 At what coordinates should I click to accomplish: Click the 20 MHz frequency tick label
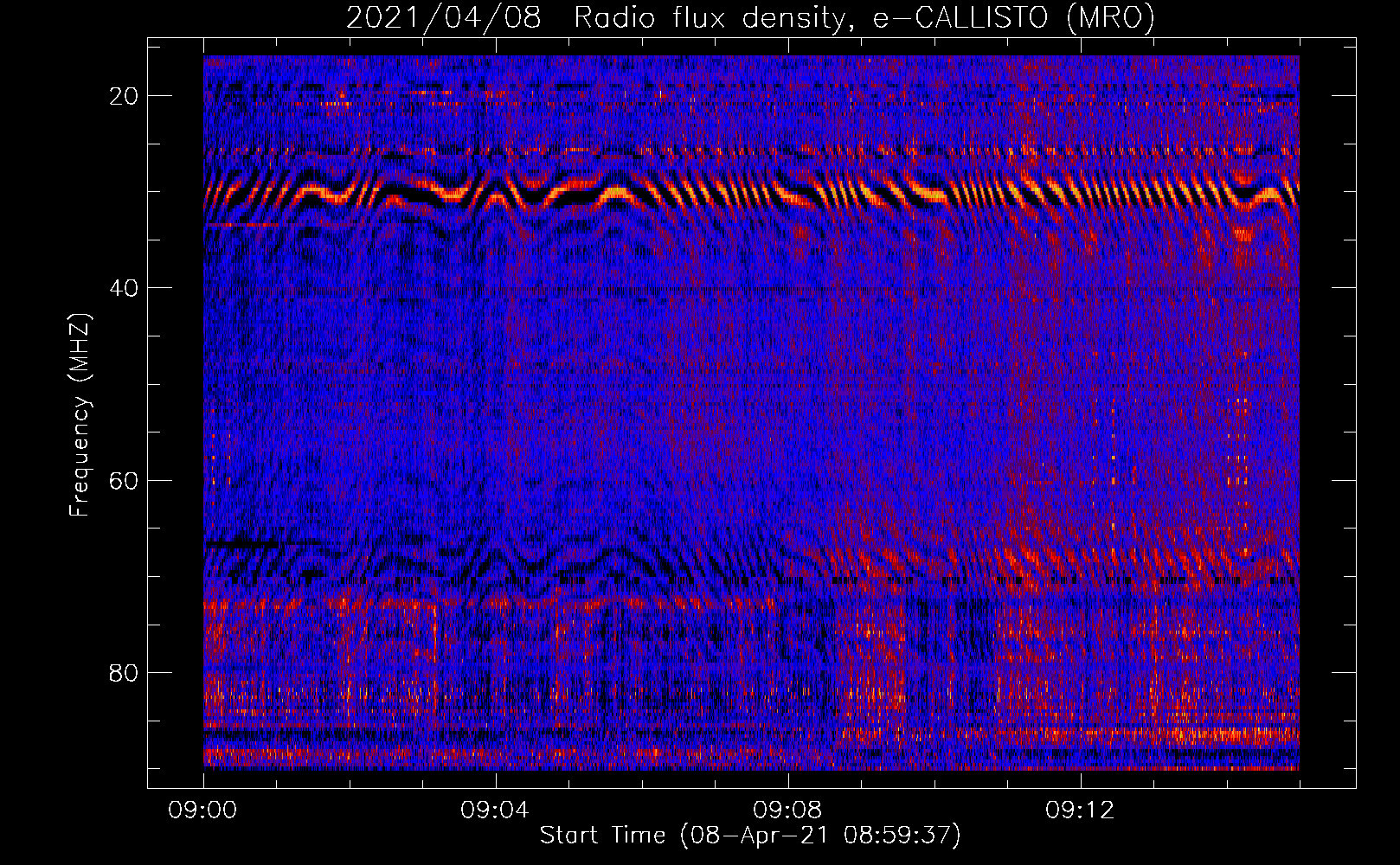124,96
